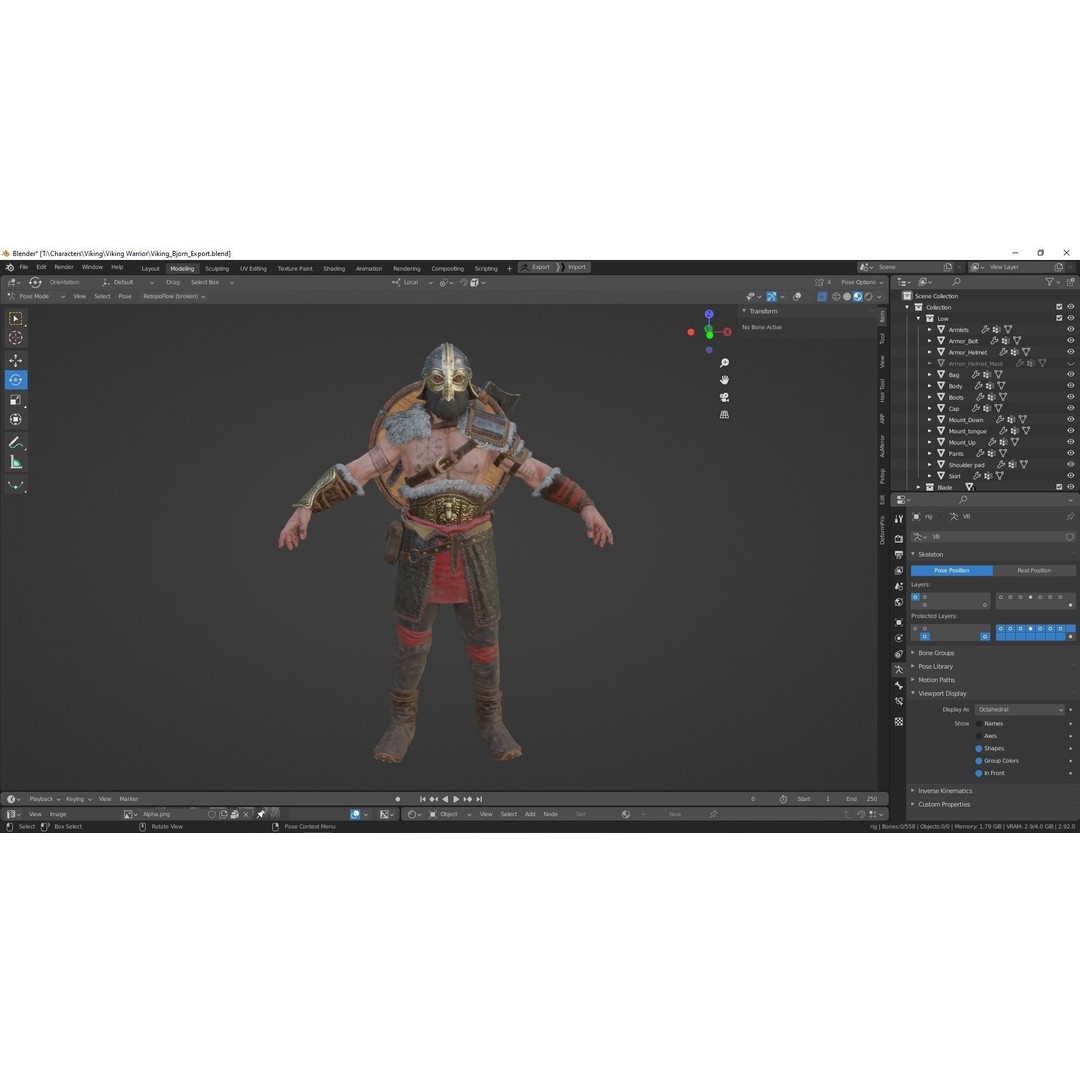
Task: Open the Render menu
Action: 63,267
